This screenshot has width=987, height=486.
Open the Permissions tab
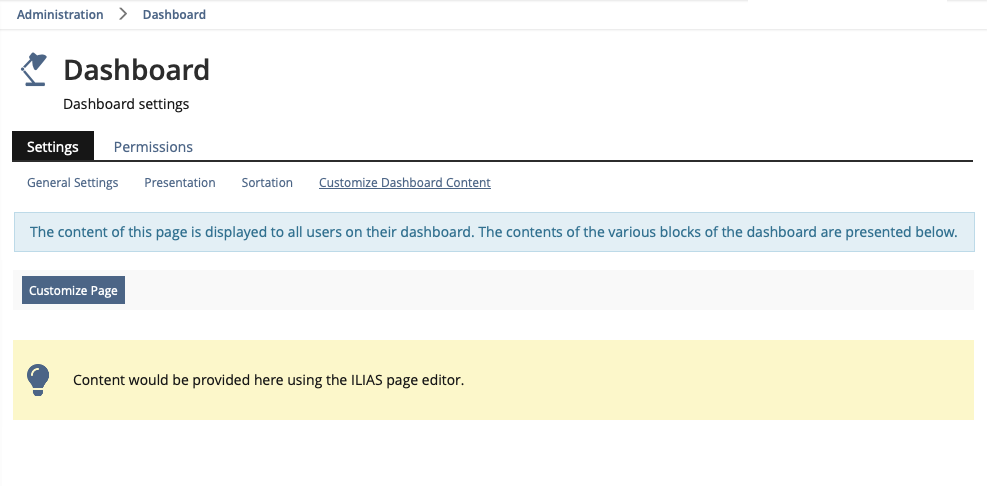coord(153,146)
